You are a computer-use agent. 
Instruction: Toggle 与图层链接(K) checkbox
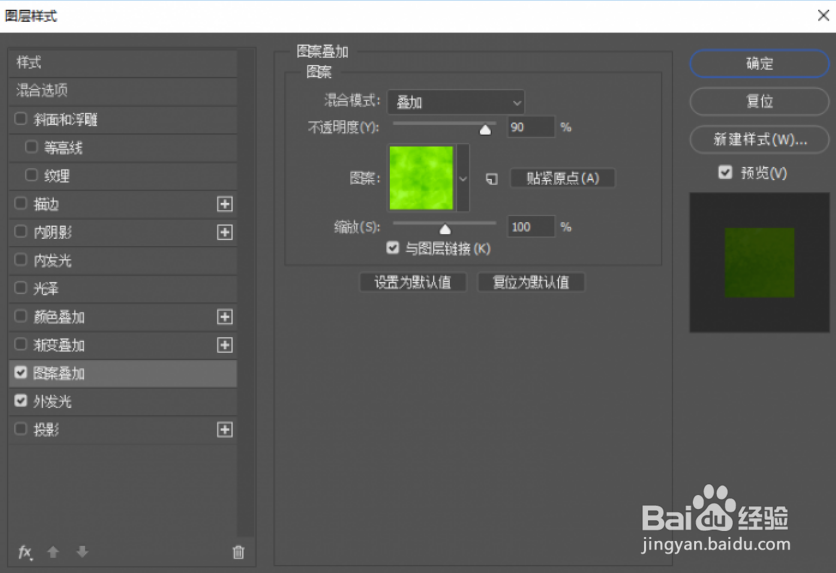click(393, 248)
